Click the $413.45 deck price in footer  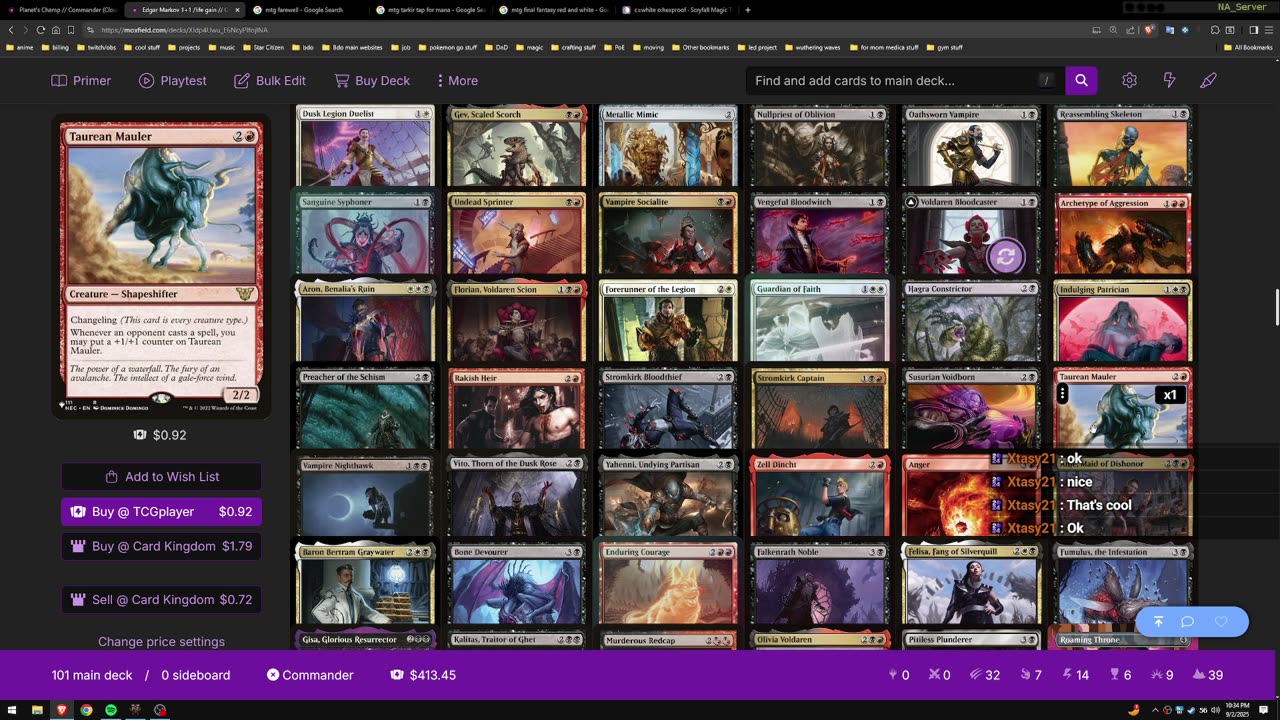click(424, 675)
